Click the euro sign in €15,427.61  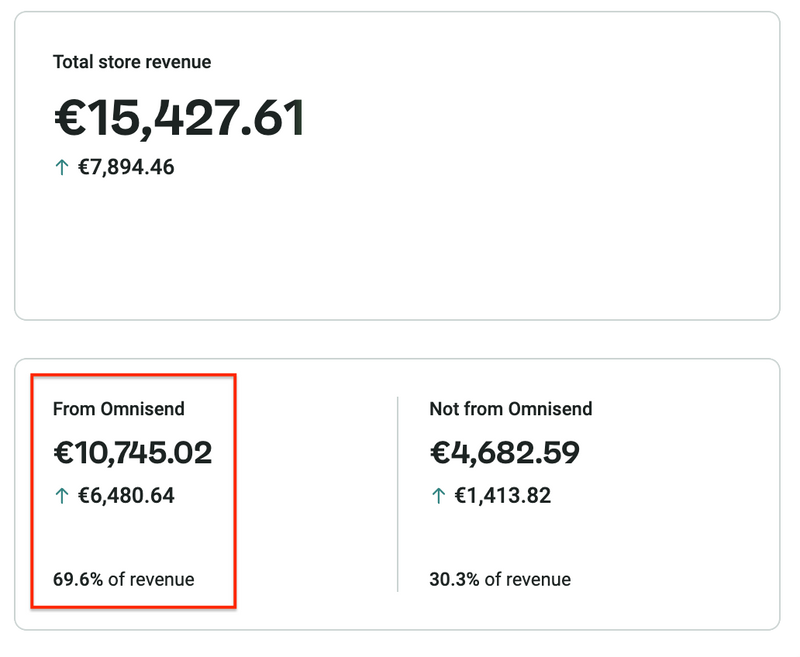[70, 119]
